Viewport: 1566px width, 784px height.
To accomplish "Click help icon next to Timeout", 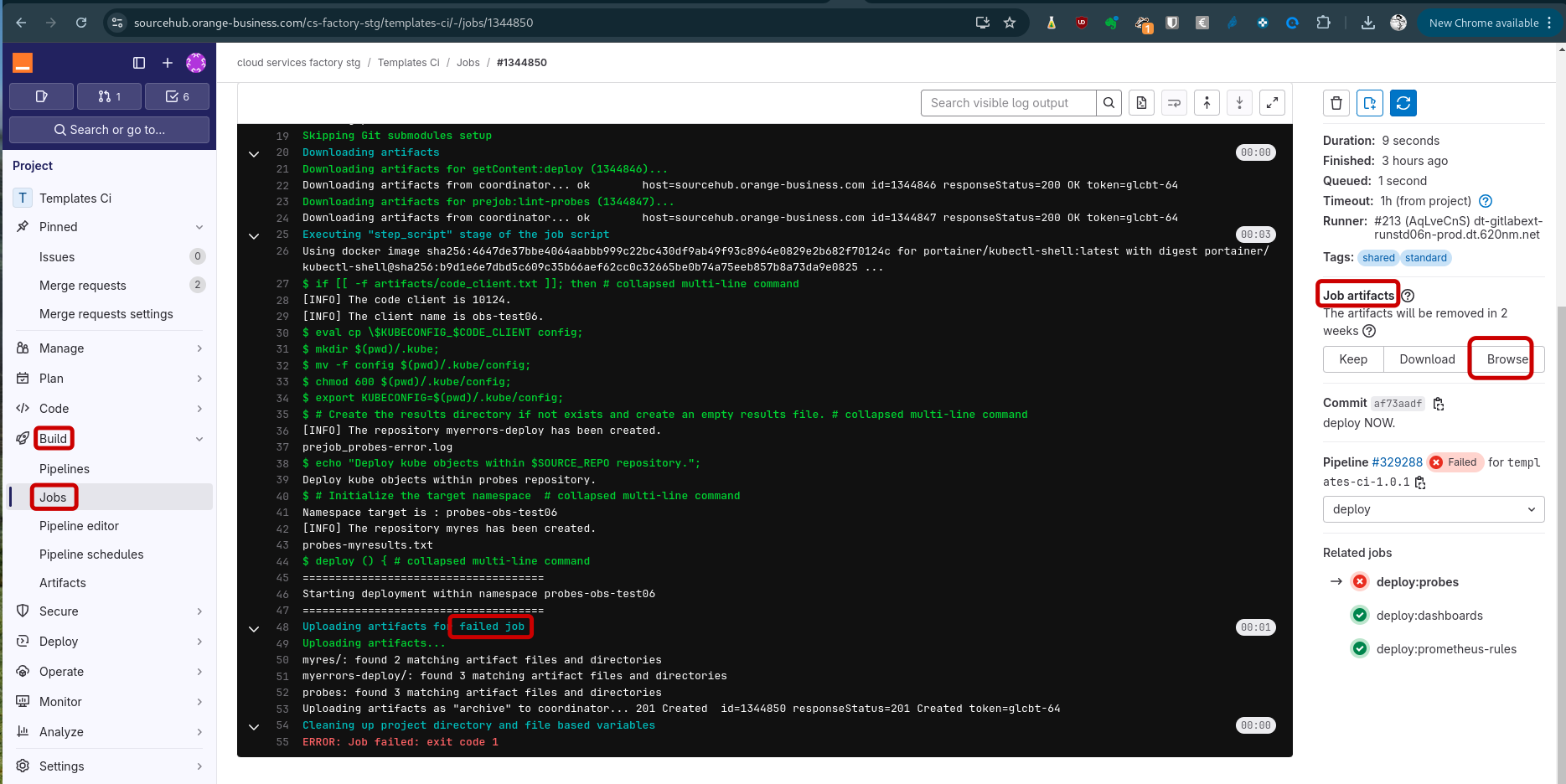I will (1486, 201).
